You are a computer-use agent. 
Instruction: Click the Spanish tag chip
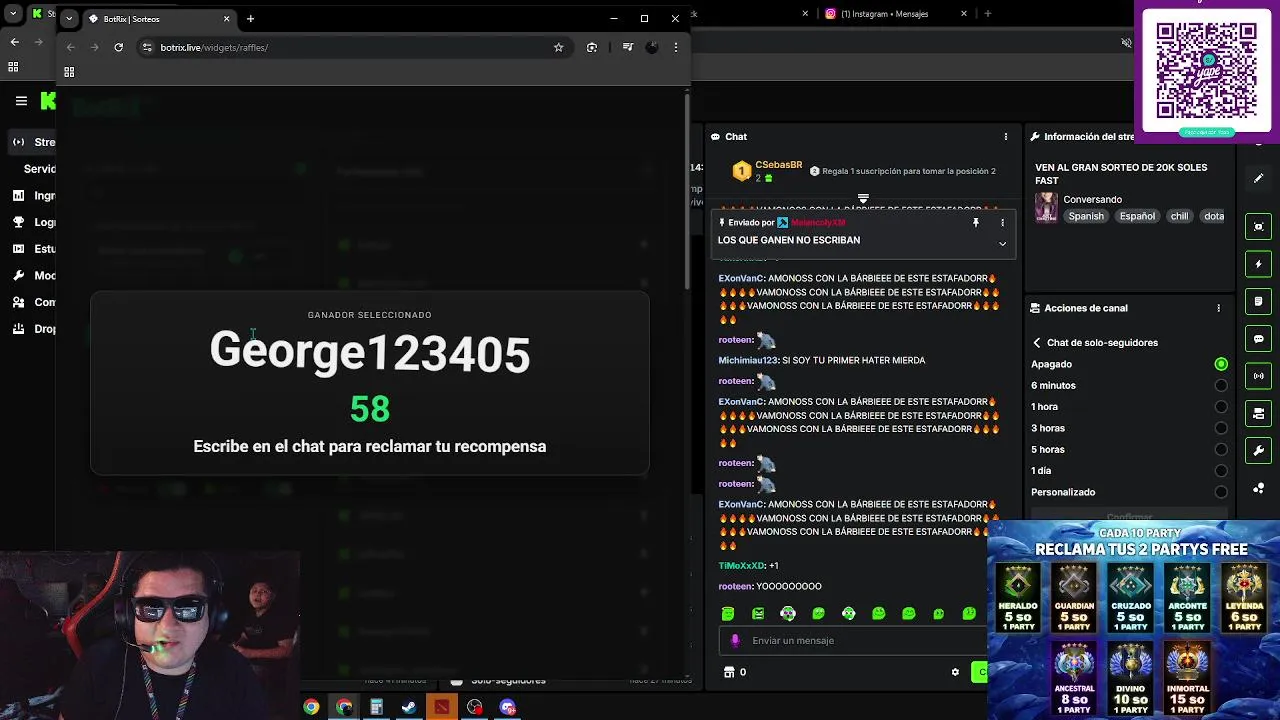1086,216
